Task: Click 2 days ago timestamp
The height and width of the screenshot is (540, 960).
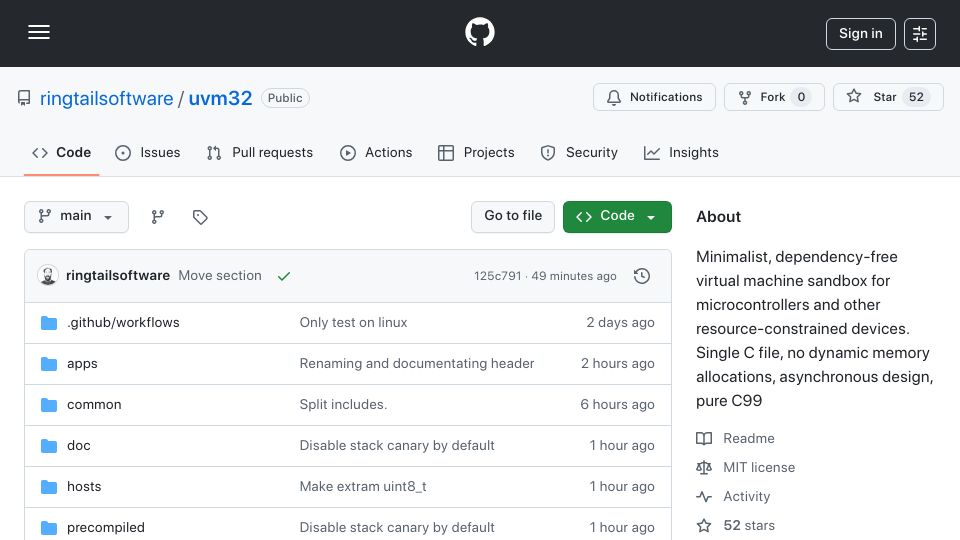Action: [620, 323]
